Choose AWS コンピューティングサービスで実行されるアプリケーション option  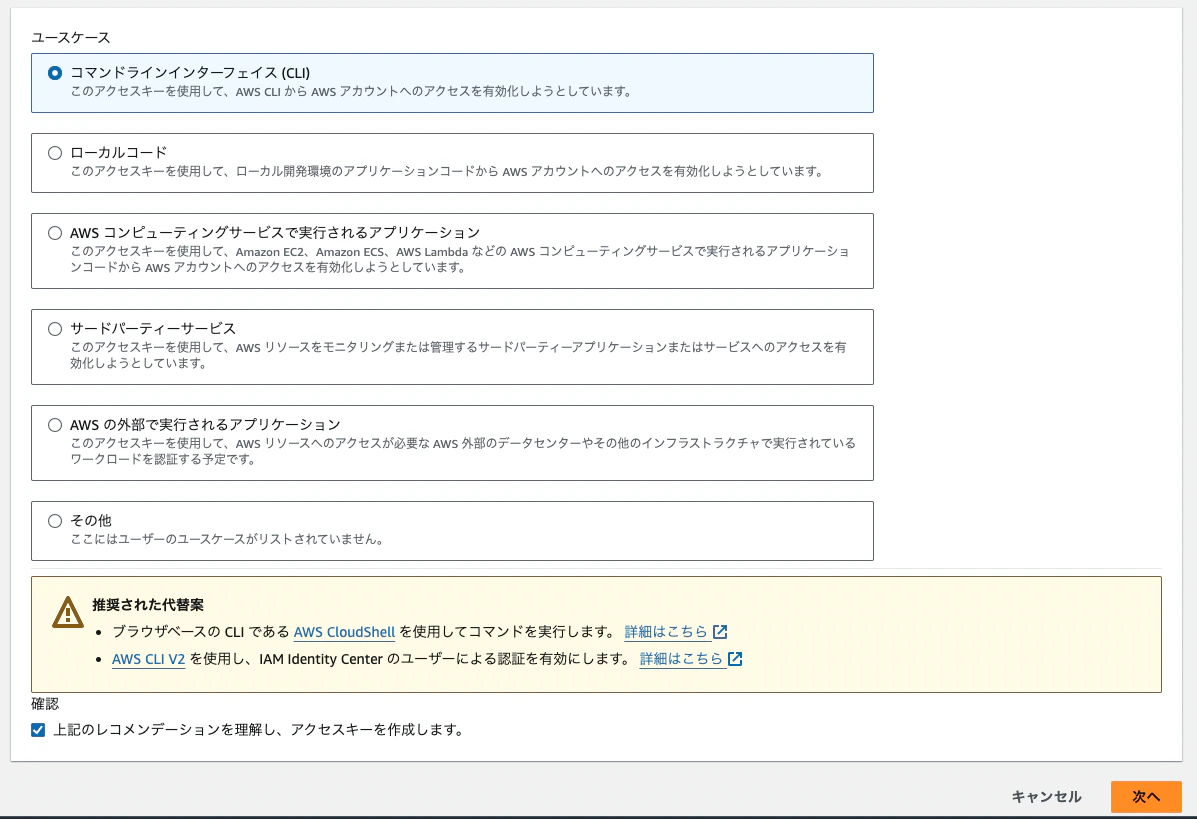pyautogui.click(x=55, y=233)
